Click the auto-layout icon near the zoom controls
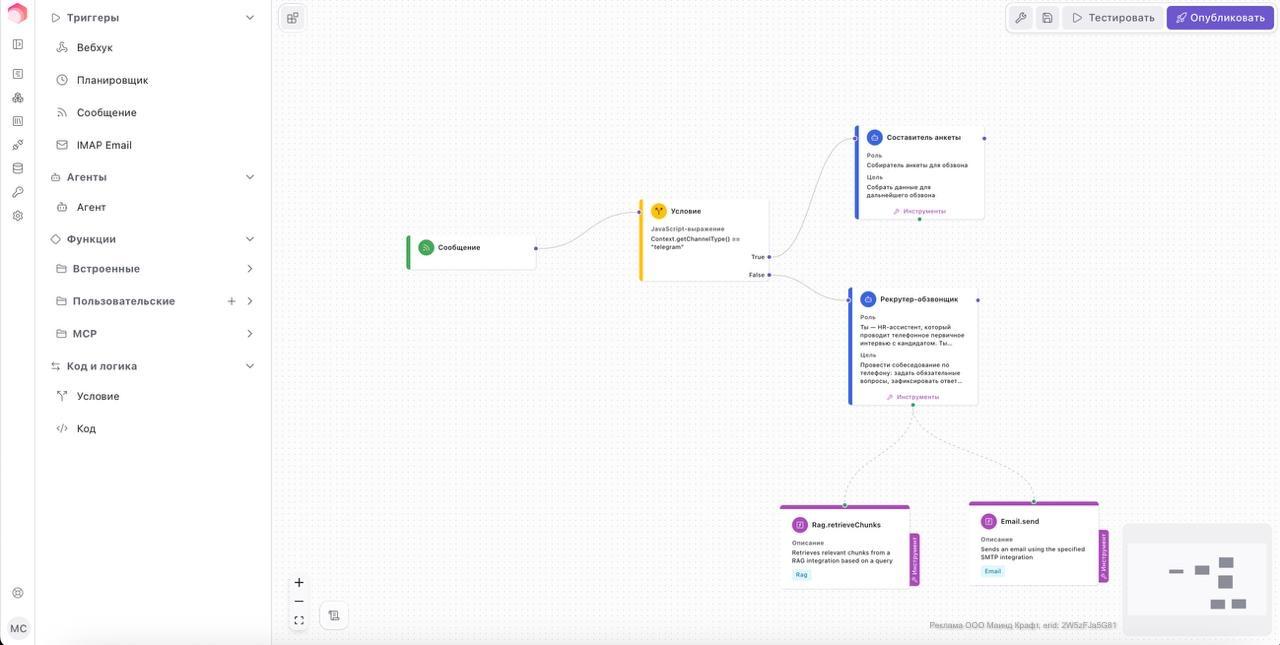The image size is (1280, 645). (334, 616)
